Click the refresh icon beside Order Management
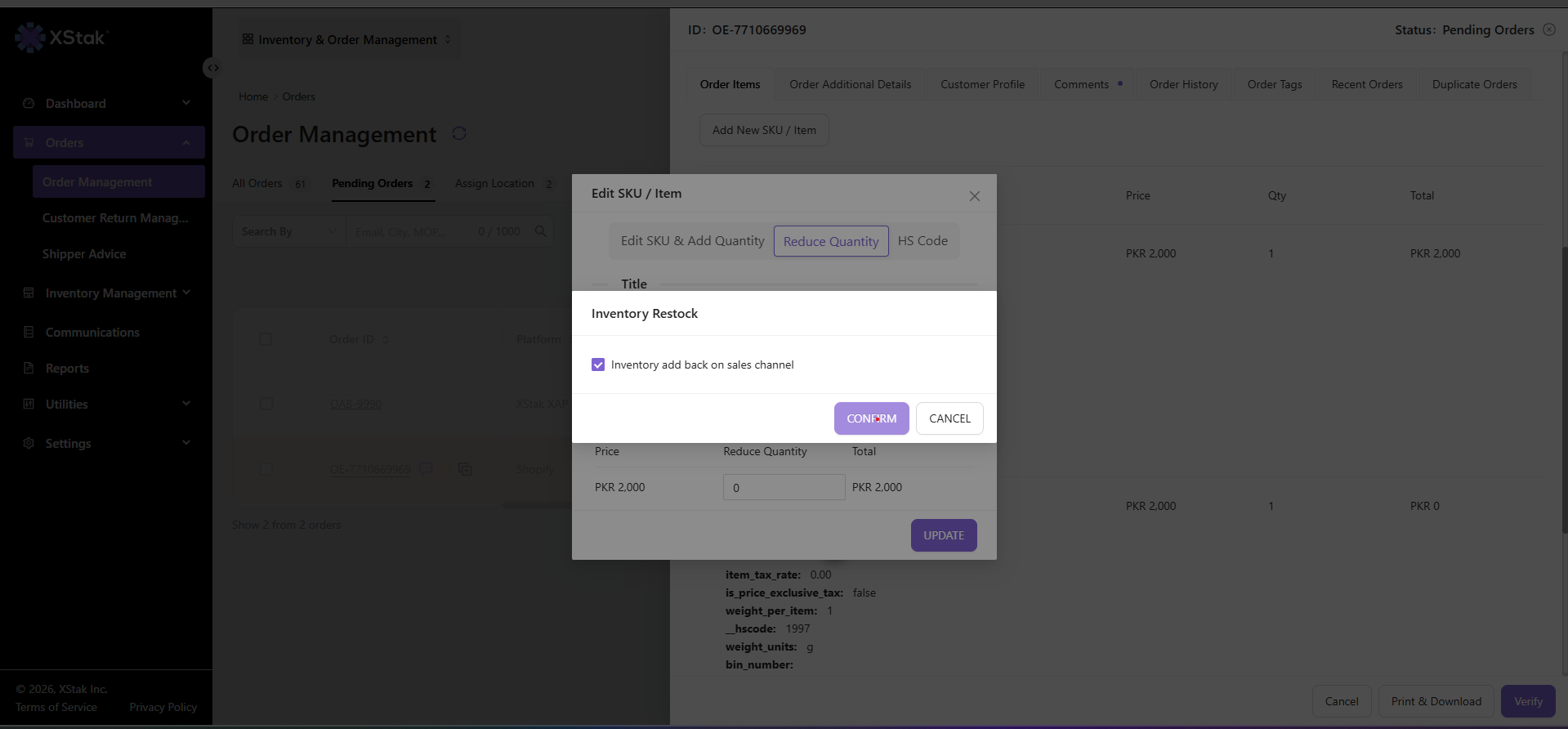The image size is (1568, 729). tap(459, 133)
